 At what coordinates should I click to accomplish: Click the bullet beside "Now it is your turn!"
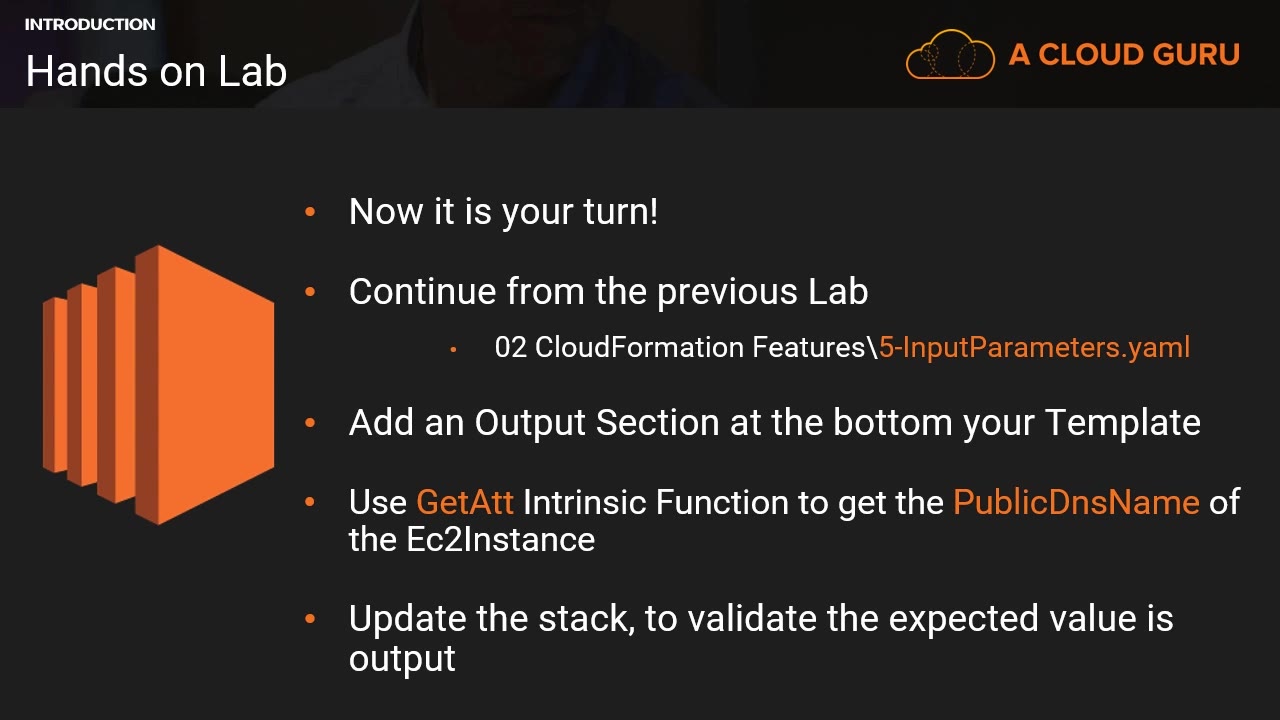pyautogui.click(x=310, y=212)
